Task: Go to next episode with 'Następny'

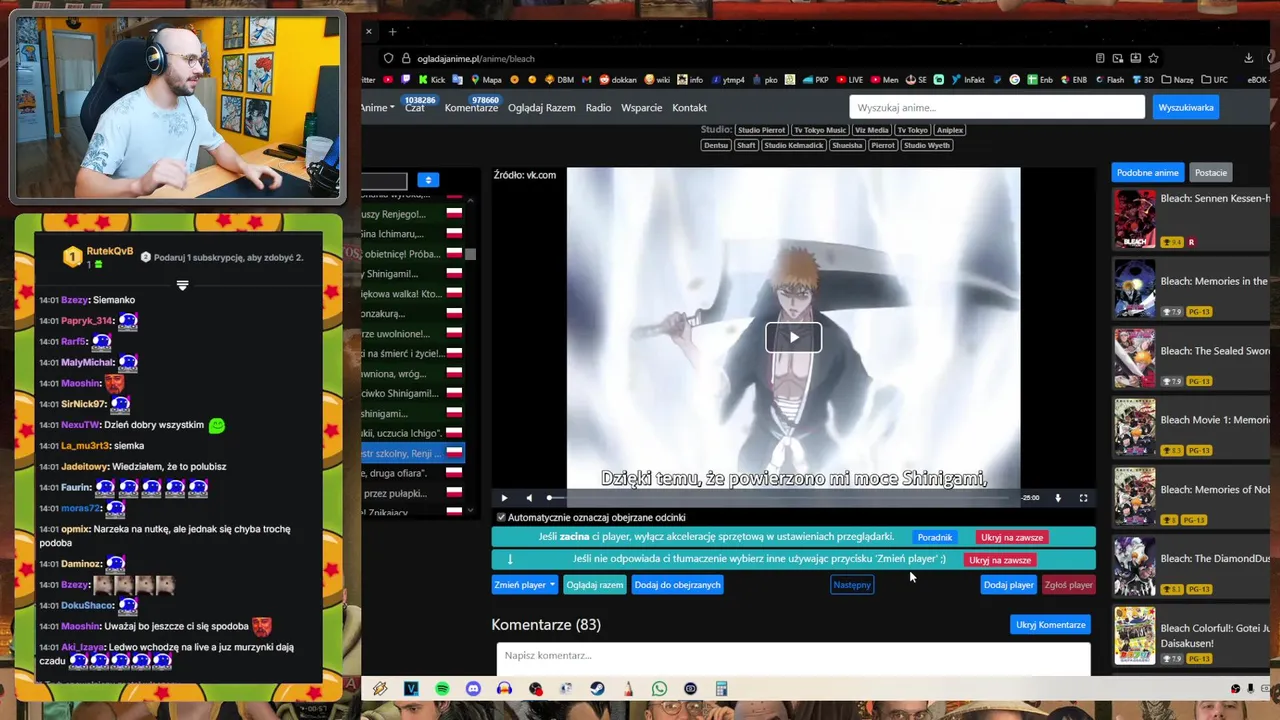Action: pos(852,585)
